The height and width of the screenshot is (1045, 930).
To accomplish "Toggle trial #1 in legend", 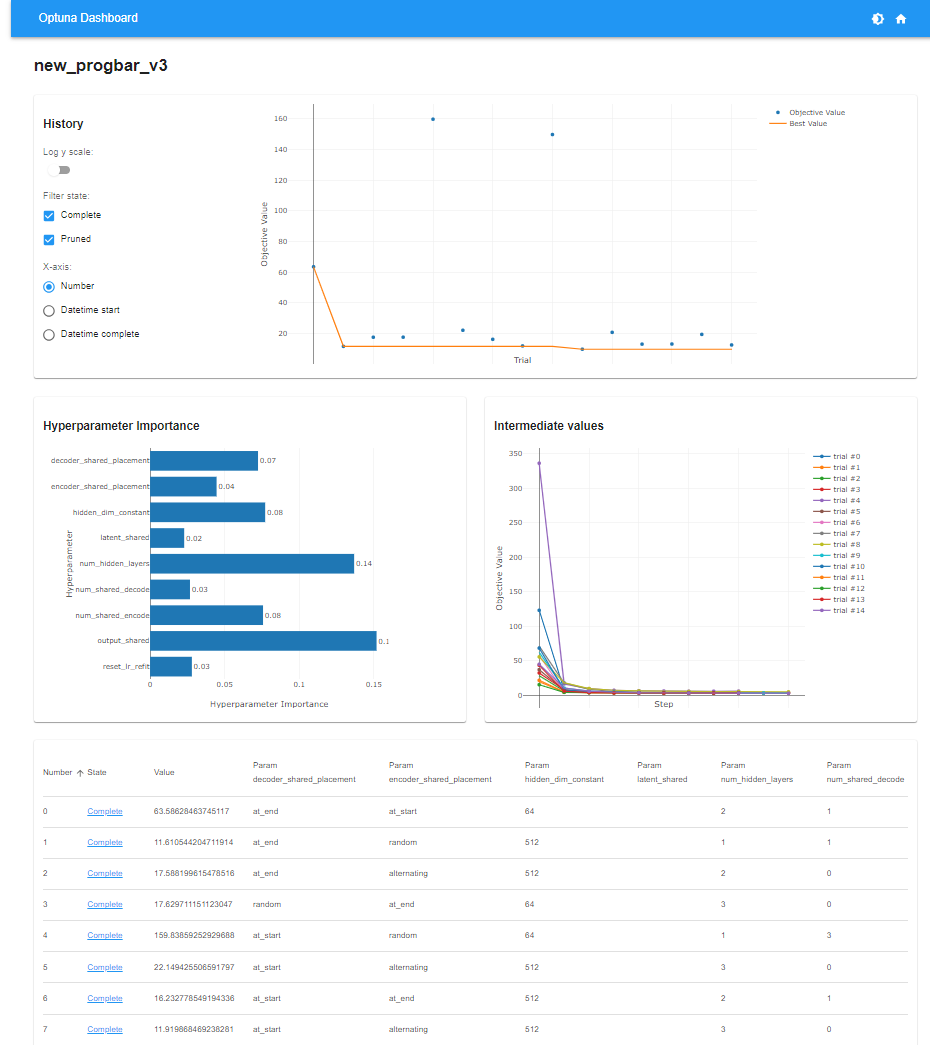I will point(837,467).
